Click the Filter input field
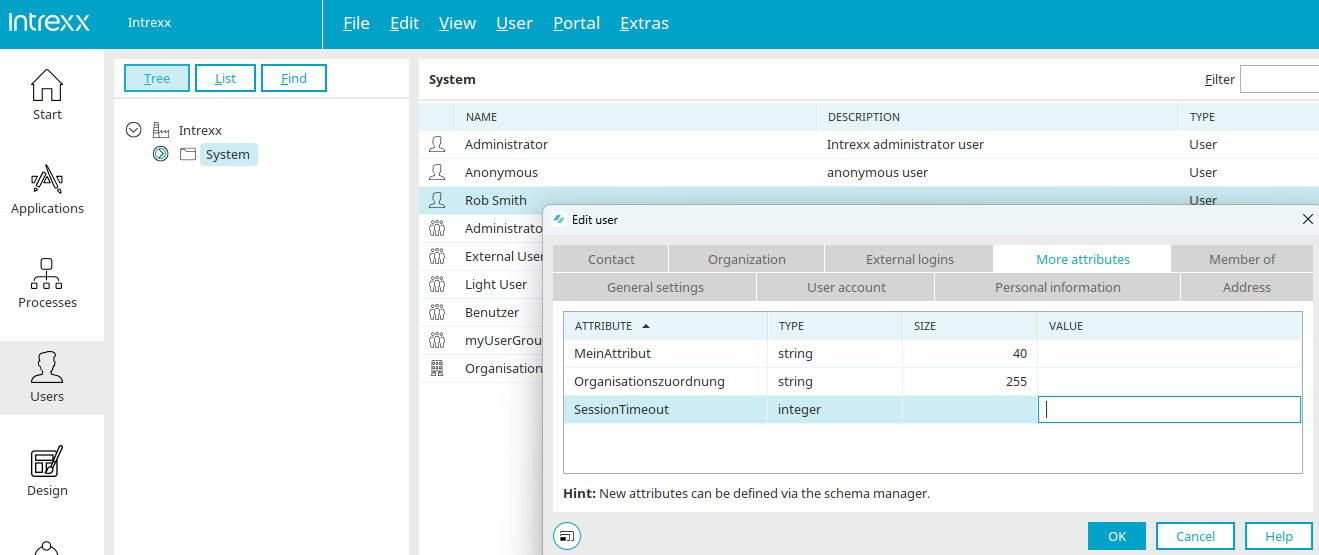This screenshot has height=555, width=1319. coord(1279,79)
